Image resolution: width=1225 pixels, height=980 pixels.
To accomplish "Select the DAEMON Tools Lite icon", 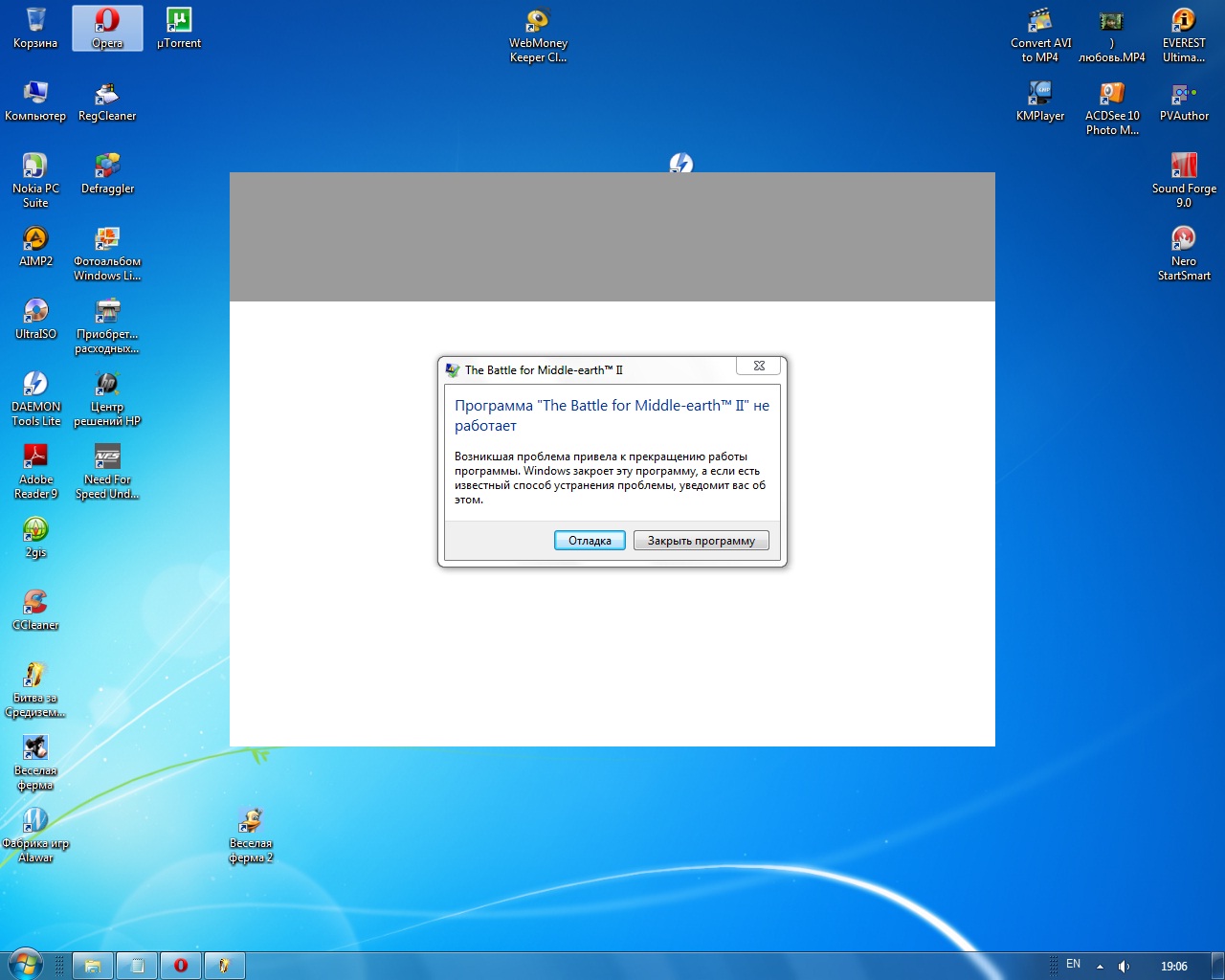I will coord(35,398).
